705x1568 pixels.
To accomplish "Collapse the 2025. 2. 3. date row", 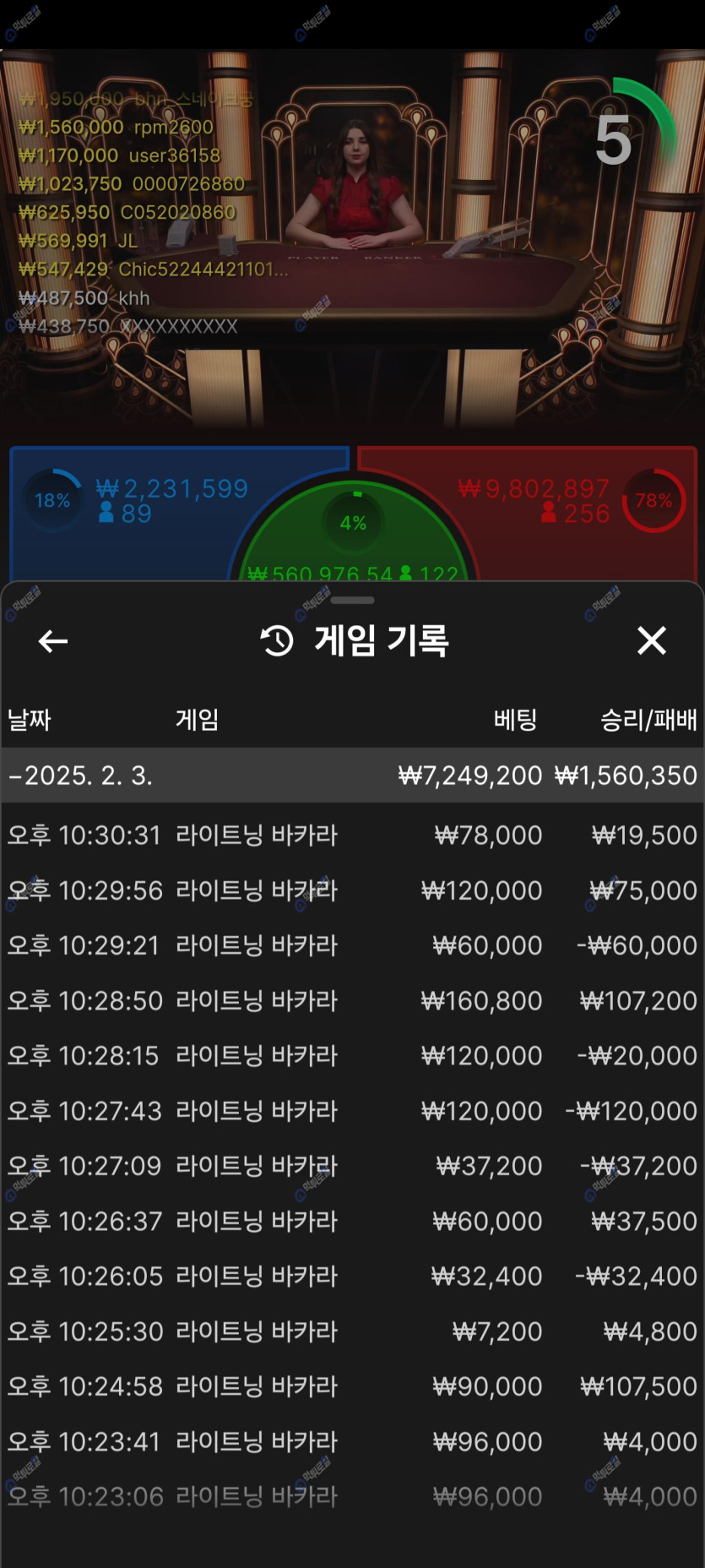I will point(15,776).
